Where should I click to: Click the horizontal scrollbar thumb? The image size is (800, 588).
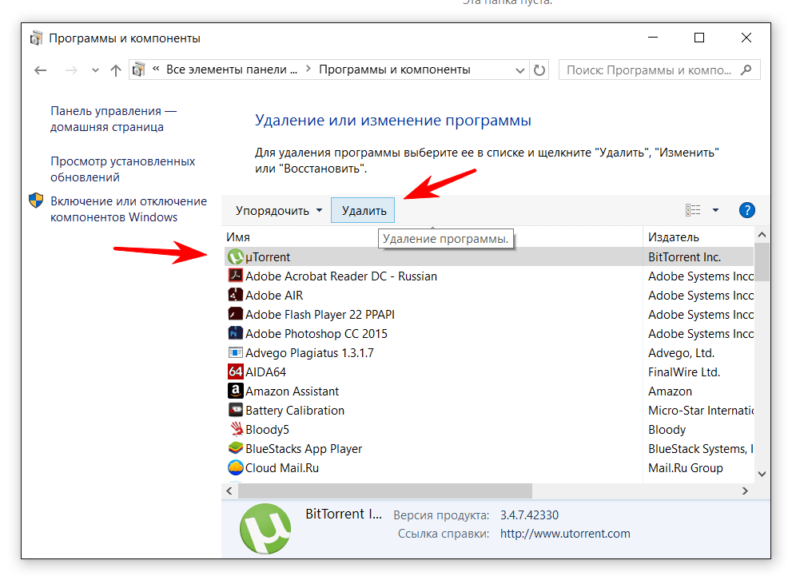click(385, 491)
